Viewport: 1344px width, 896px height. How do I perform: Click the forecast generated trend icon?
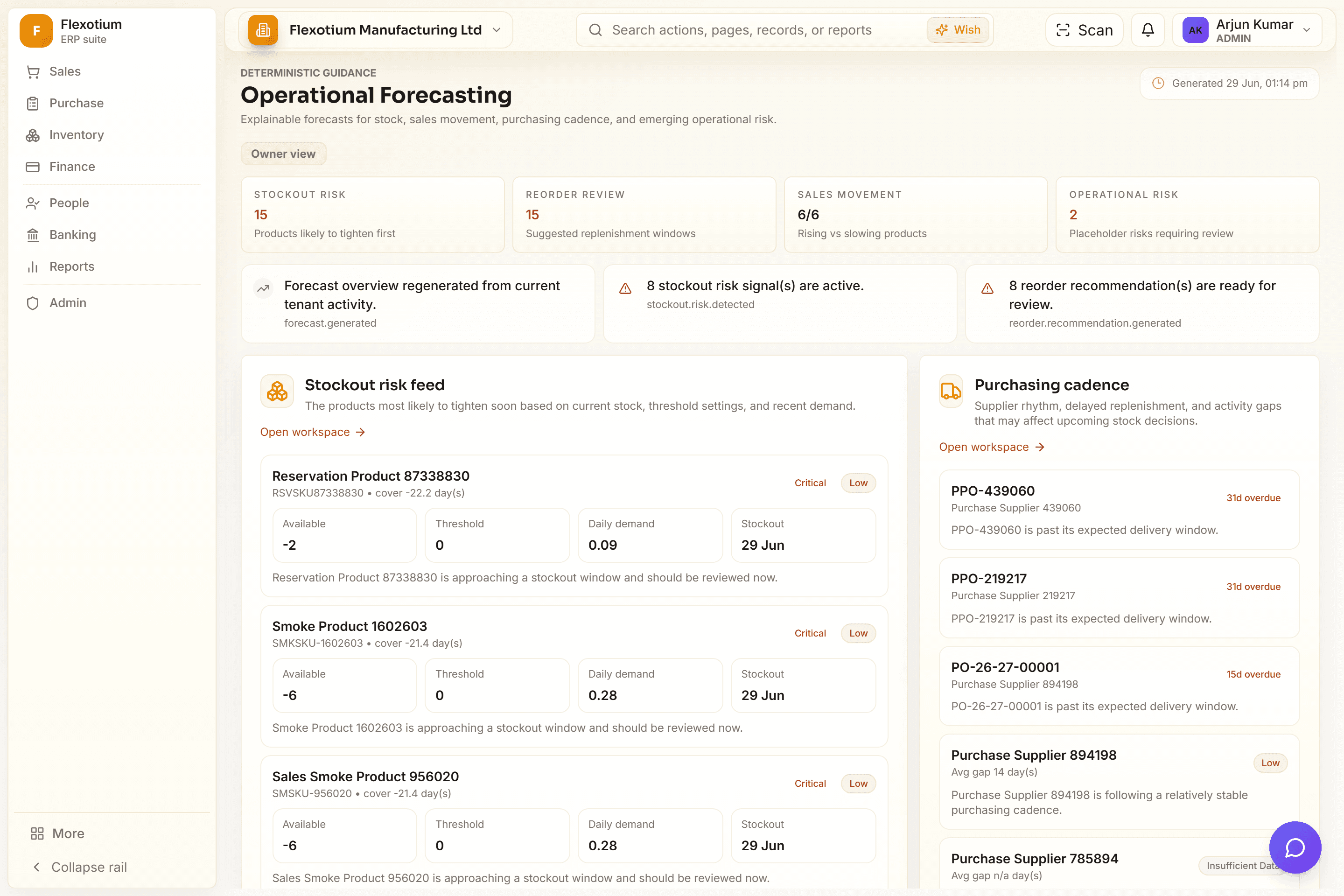point(263,288)
